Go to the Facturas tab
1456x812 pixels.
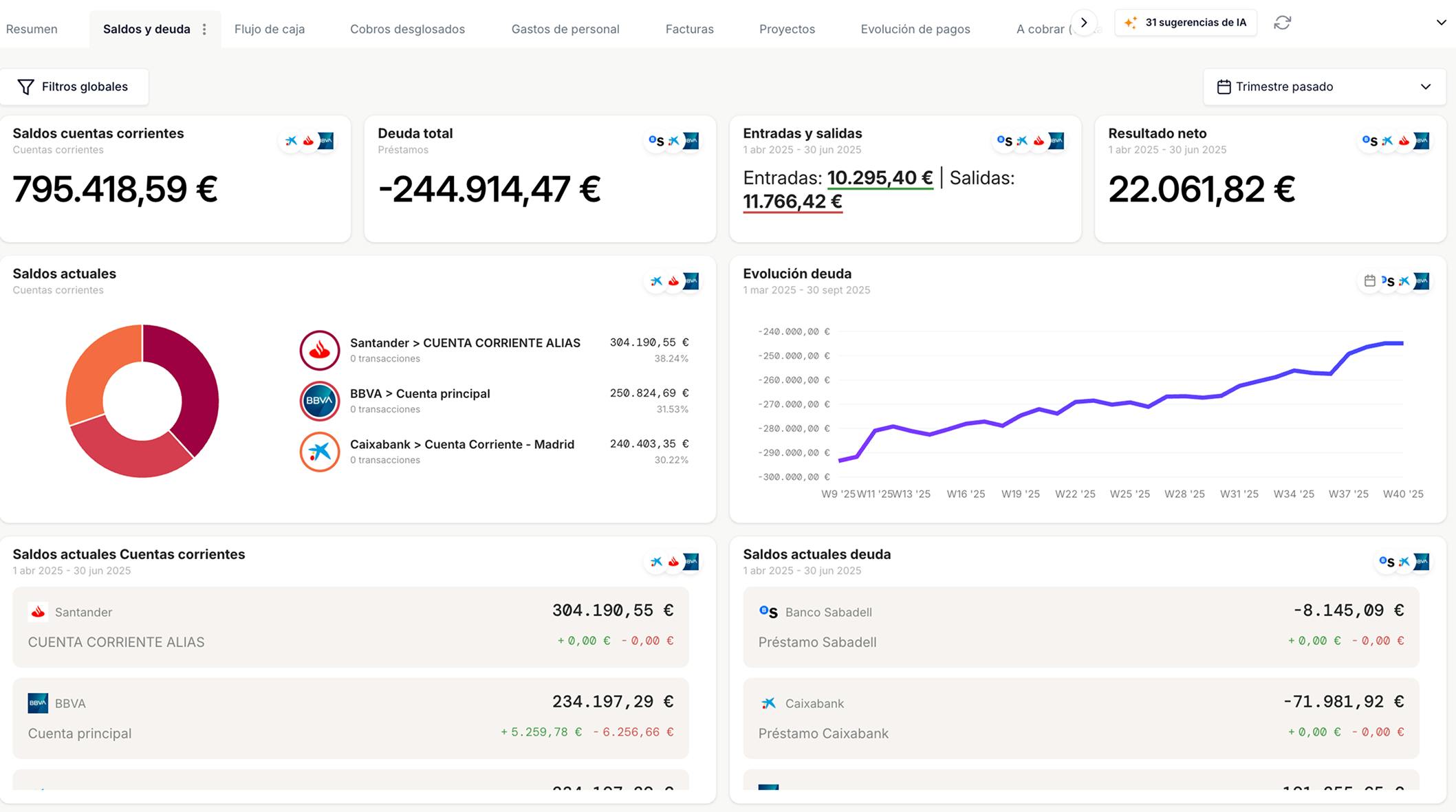(x=689, y=30)
